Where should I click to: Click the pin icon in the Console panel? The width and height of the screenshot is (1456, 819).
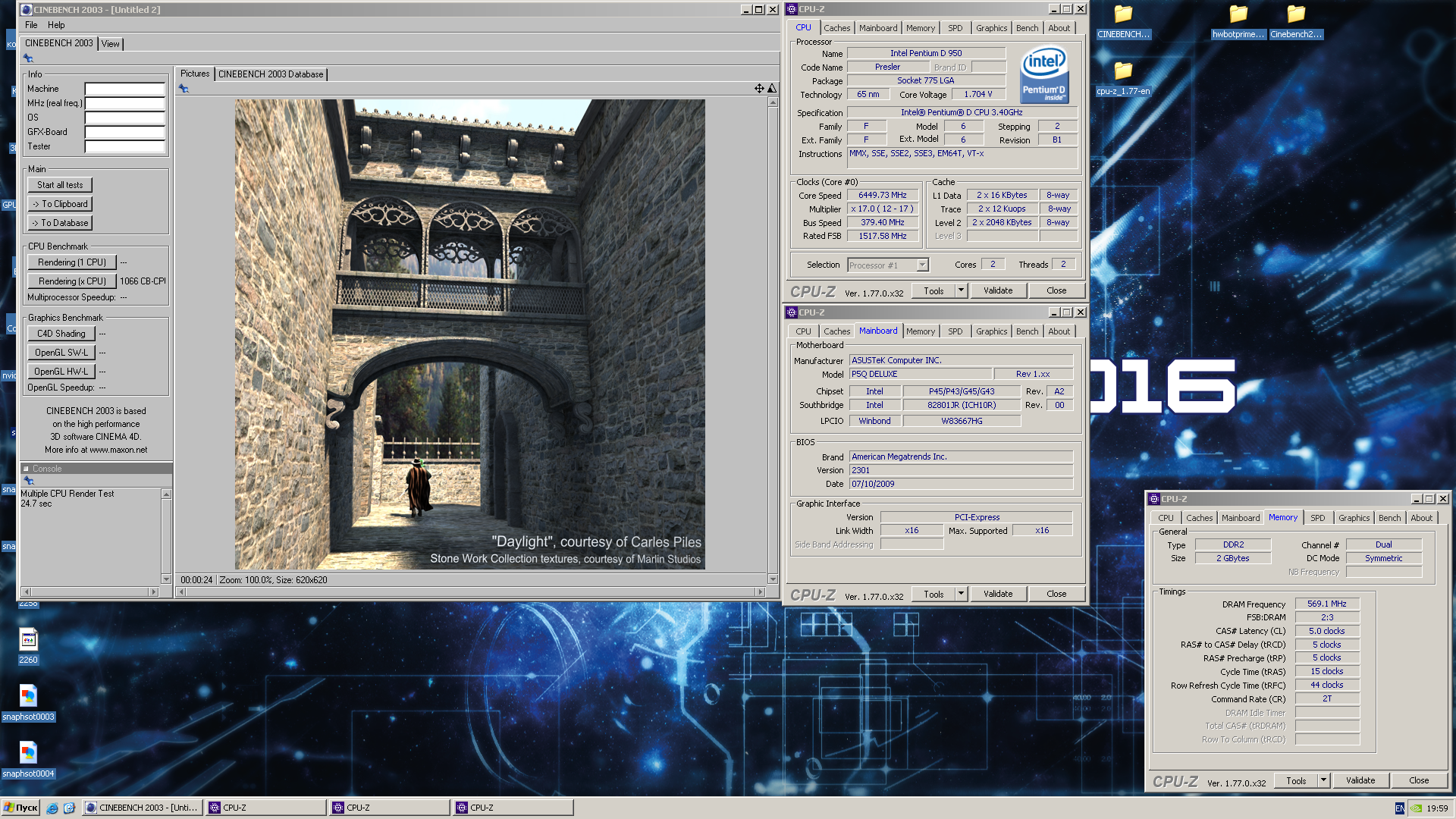pos(29,481)
